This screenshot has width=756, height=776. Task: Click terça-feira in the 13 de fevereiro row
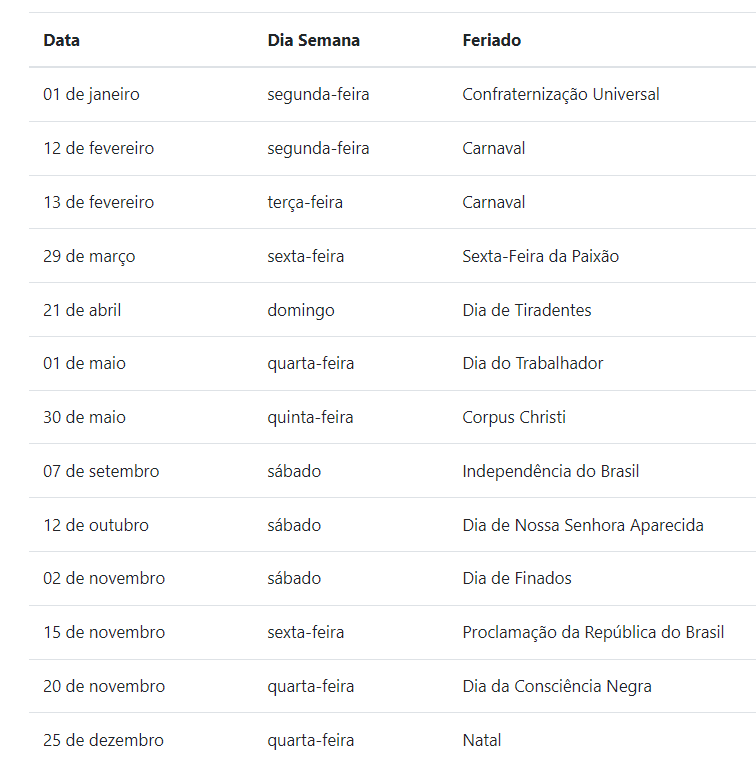tap(305, 202)
